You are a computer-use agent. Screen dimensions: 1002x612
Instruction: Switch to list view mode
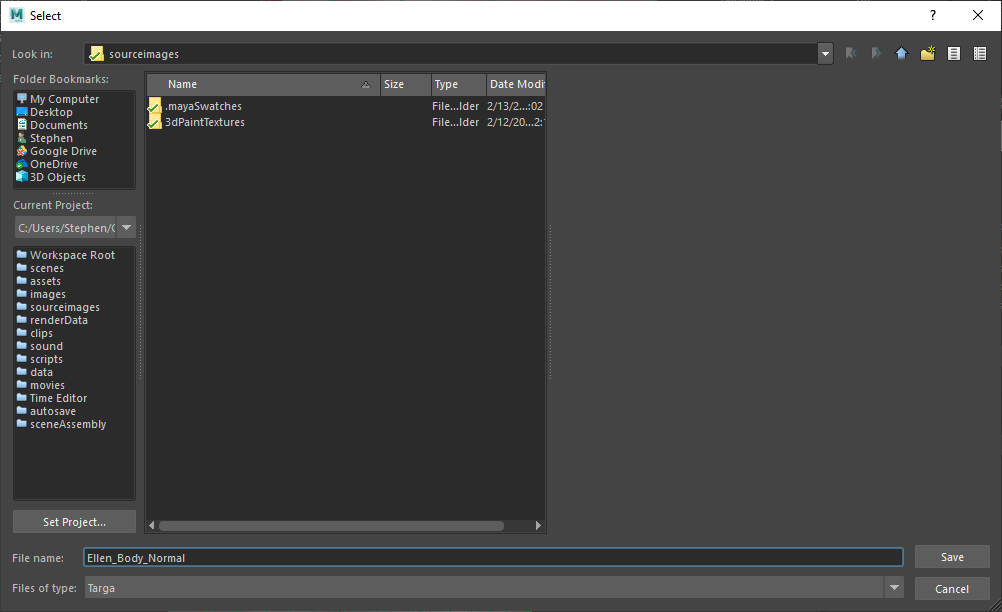[953, 54]
